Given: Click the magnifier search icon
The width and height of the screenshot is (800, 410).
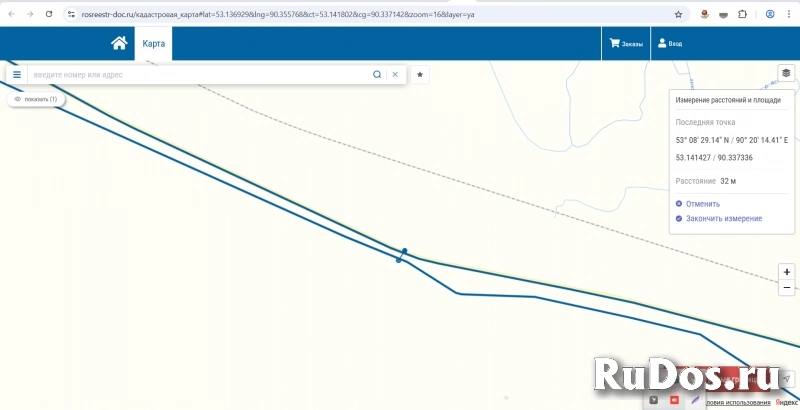Looking at the screenshot, I should (x=377, y=74).
